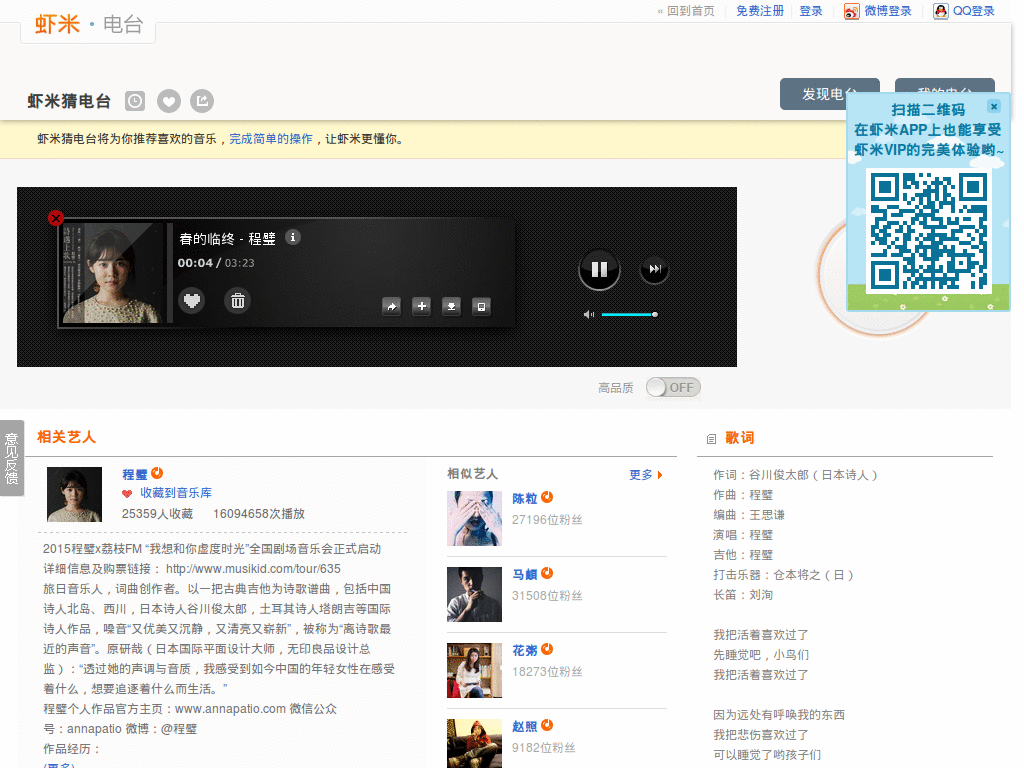Click the Weibo login icon
The height and width of the screenshot is (768, 1024).
[851, 11]
